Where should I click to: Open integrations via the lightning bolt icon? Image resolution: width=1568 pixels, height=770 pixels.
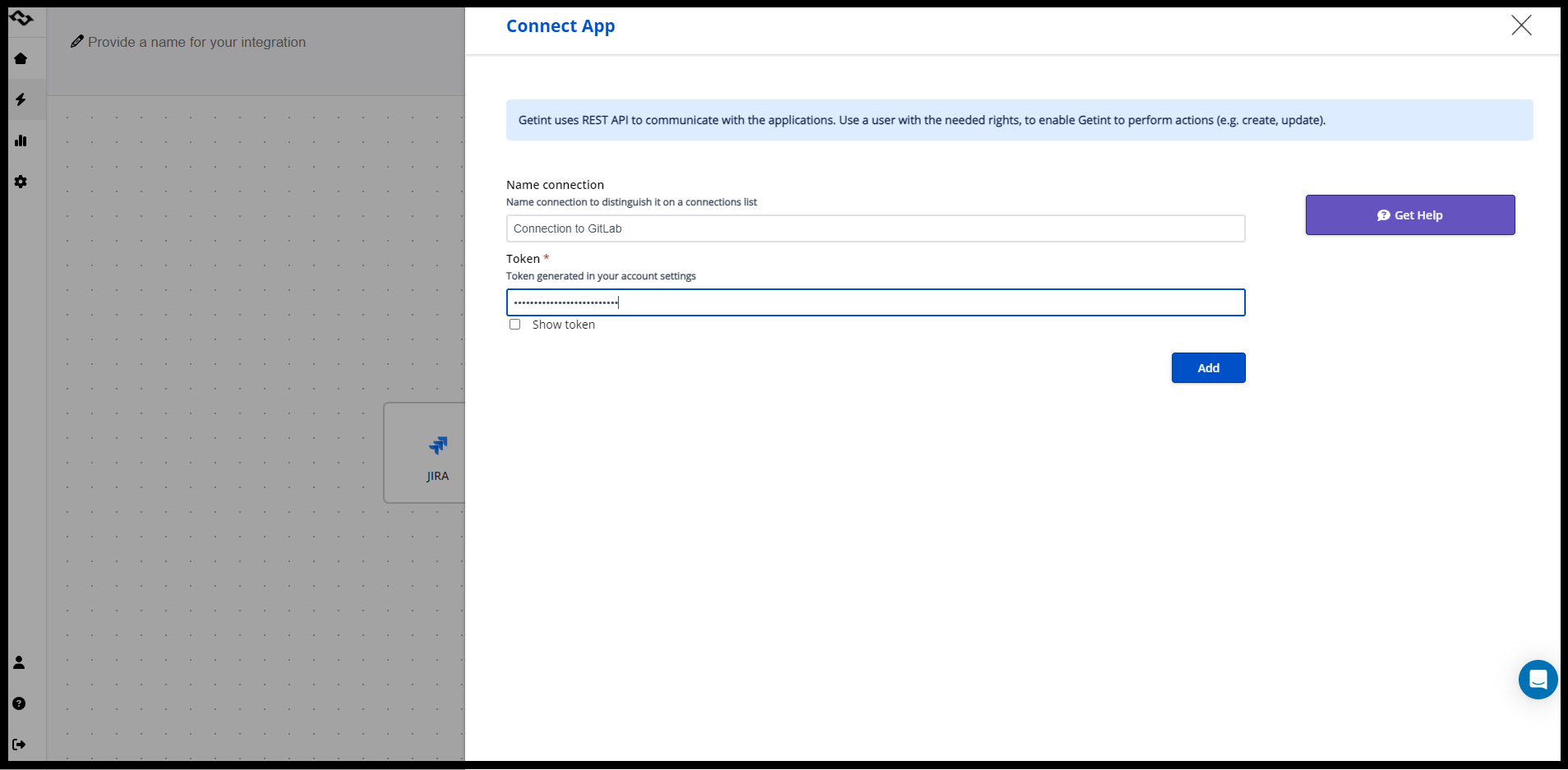[x=21, y=99]
